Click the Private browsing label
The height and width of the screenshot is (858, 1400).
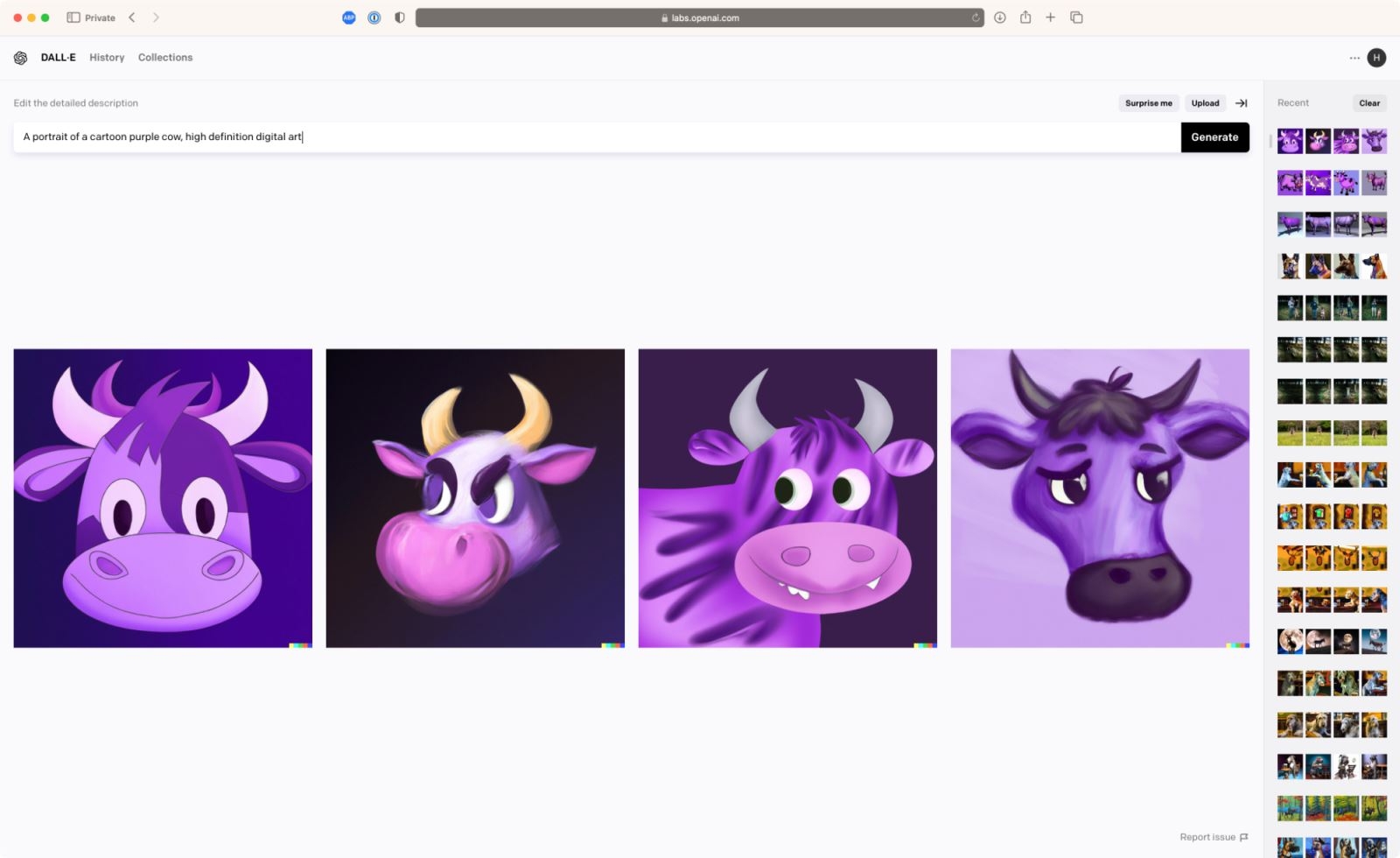(x=100, y=18)
